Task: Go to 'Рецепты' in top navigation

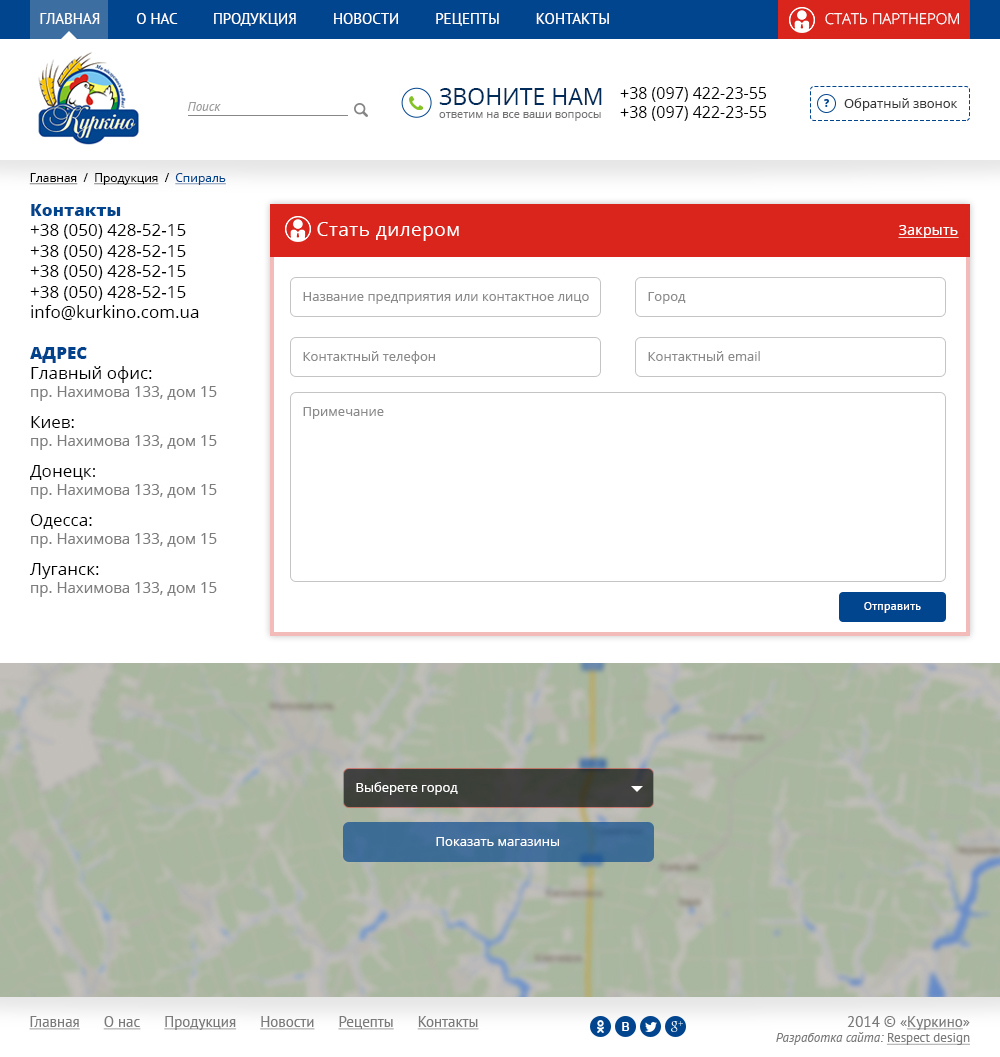Action: coord(467,19)
